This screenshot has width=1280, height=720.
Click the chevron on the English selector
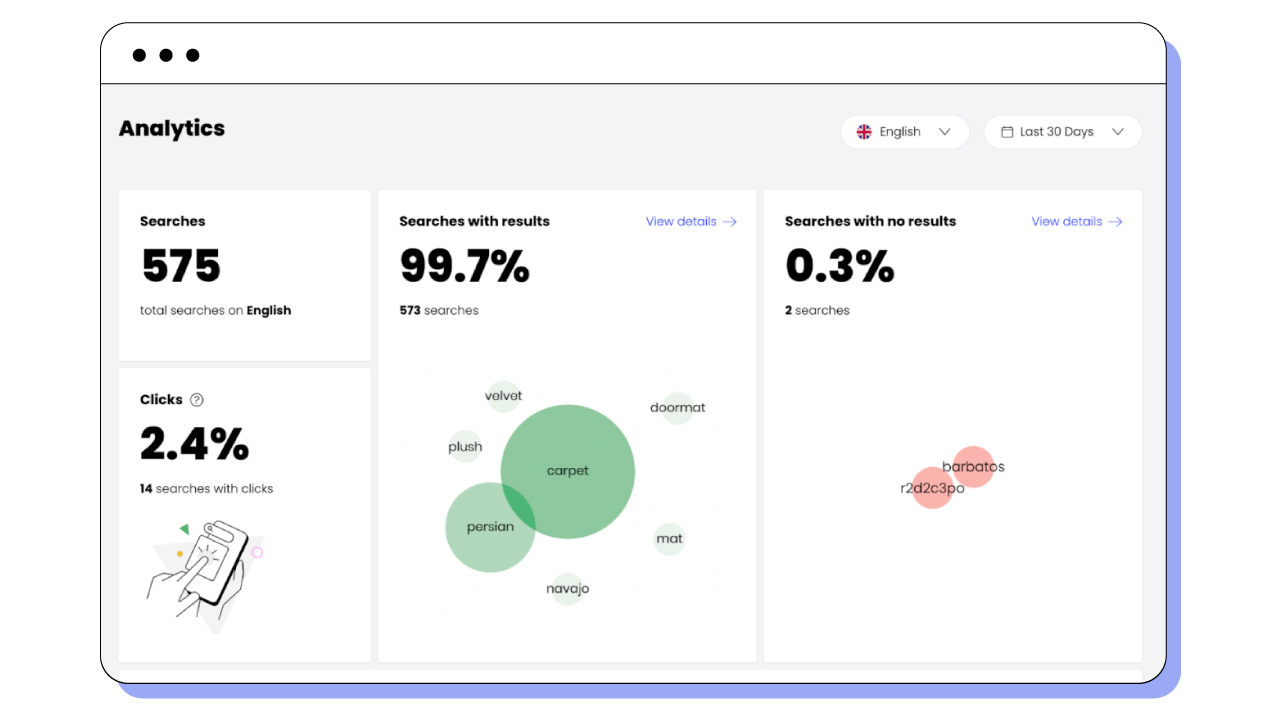coord(944,131)
